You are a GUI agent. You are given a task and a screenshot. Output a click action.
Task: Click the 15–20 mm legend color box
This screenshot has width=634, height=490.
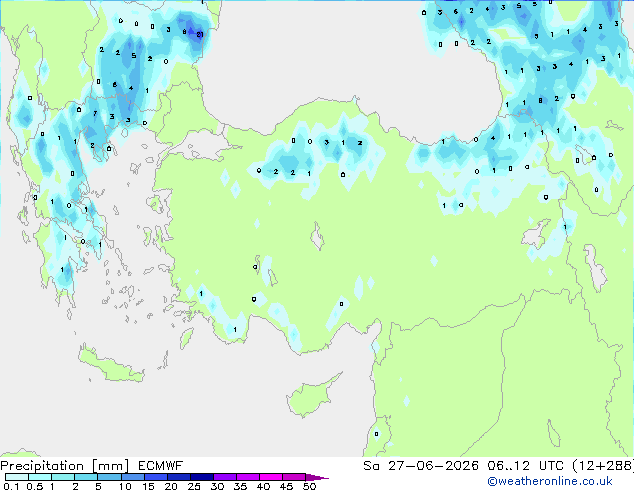coord(155,477)
